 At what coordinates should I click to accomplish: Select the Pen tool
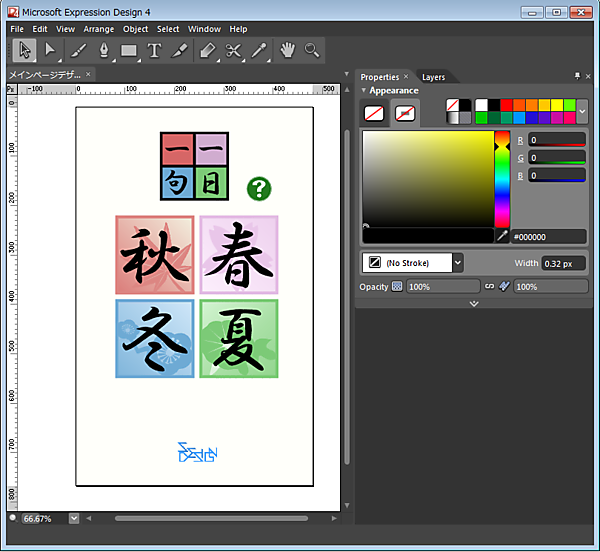click(x=102, y=50)
